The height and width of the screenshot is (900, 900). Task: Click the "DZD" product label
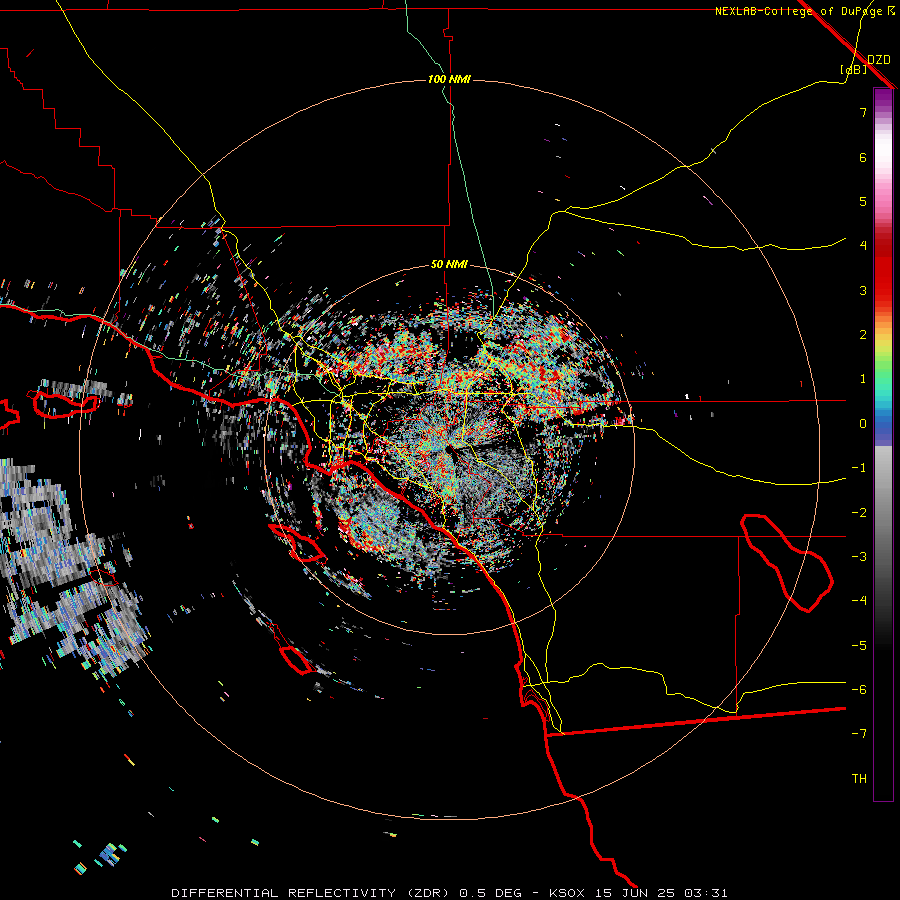click(879, 60)
